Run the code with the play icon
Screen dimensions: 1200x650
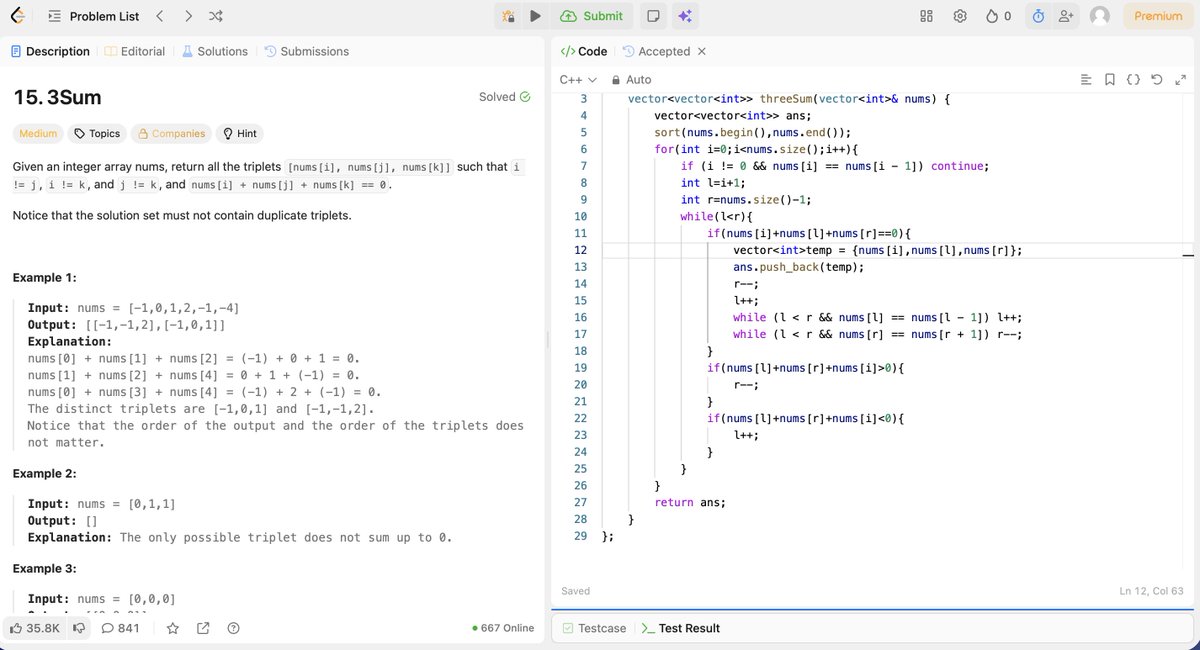click(x=535, y=16)
